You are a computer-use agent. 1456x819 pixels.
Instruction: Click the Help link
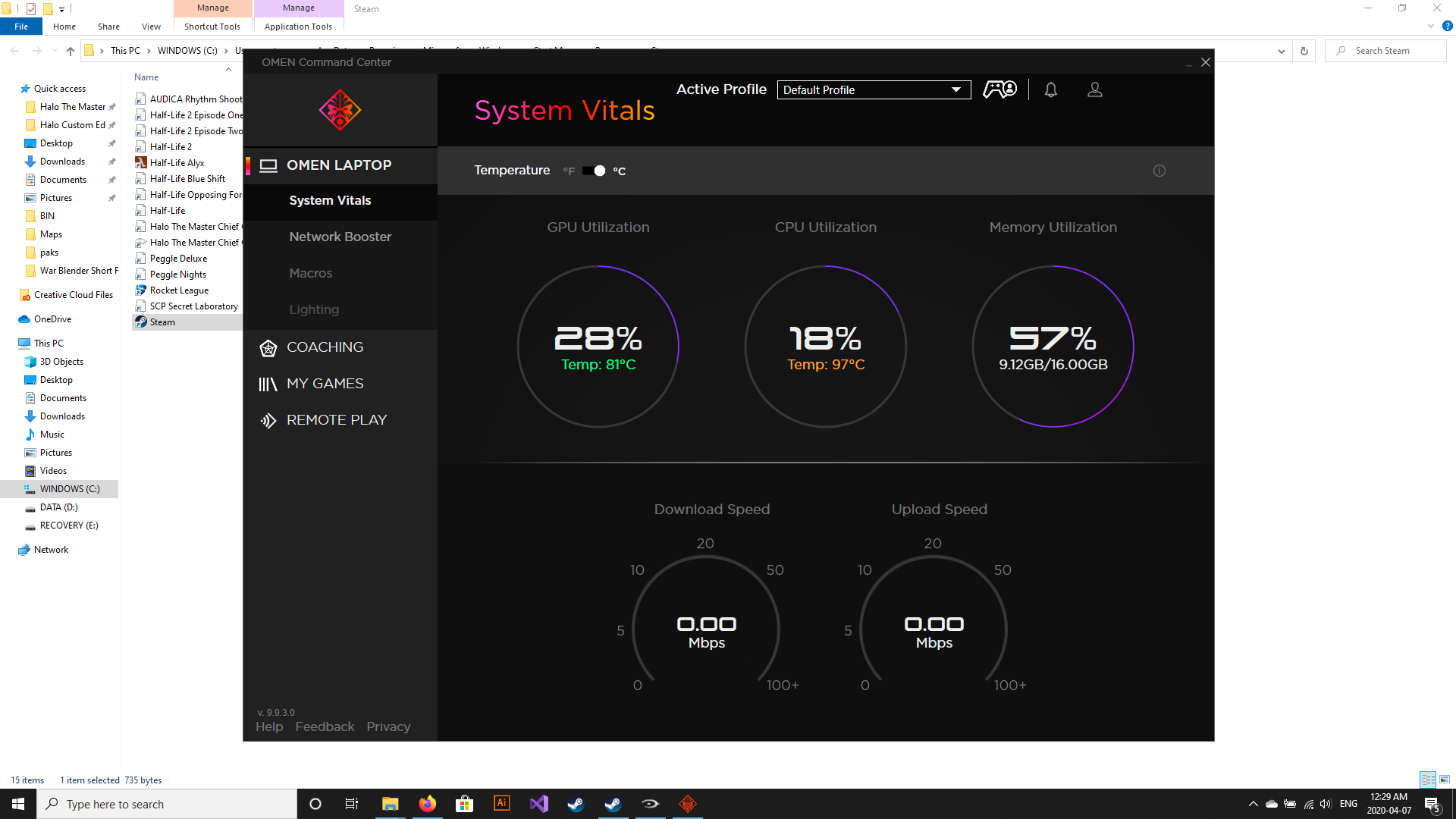coord(269,726)
